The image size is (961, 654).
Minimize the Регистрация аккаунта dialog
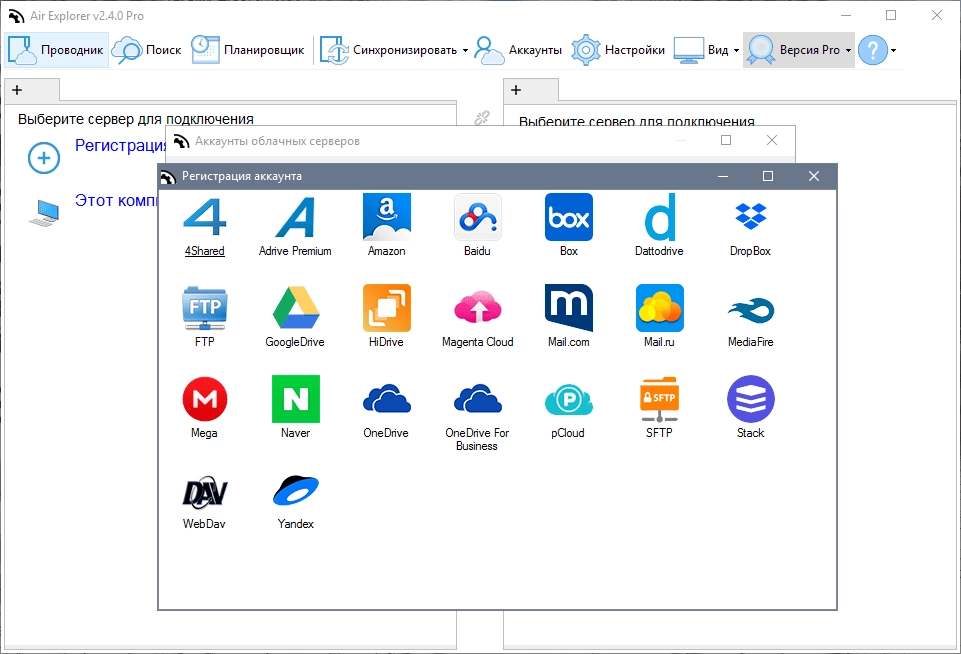pyautogui.click(x=723, y=177)
